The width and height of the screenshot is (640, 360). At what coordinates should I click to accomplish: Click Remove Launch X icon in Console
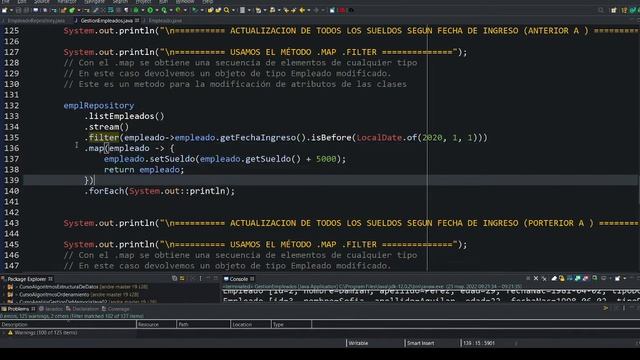pyautogui.click(x=536, y=278)
